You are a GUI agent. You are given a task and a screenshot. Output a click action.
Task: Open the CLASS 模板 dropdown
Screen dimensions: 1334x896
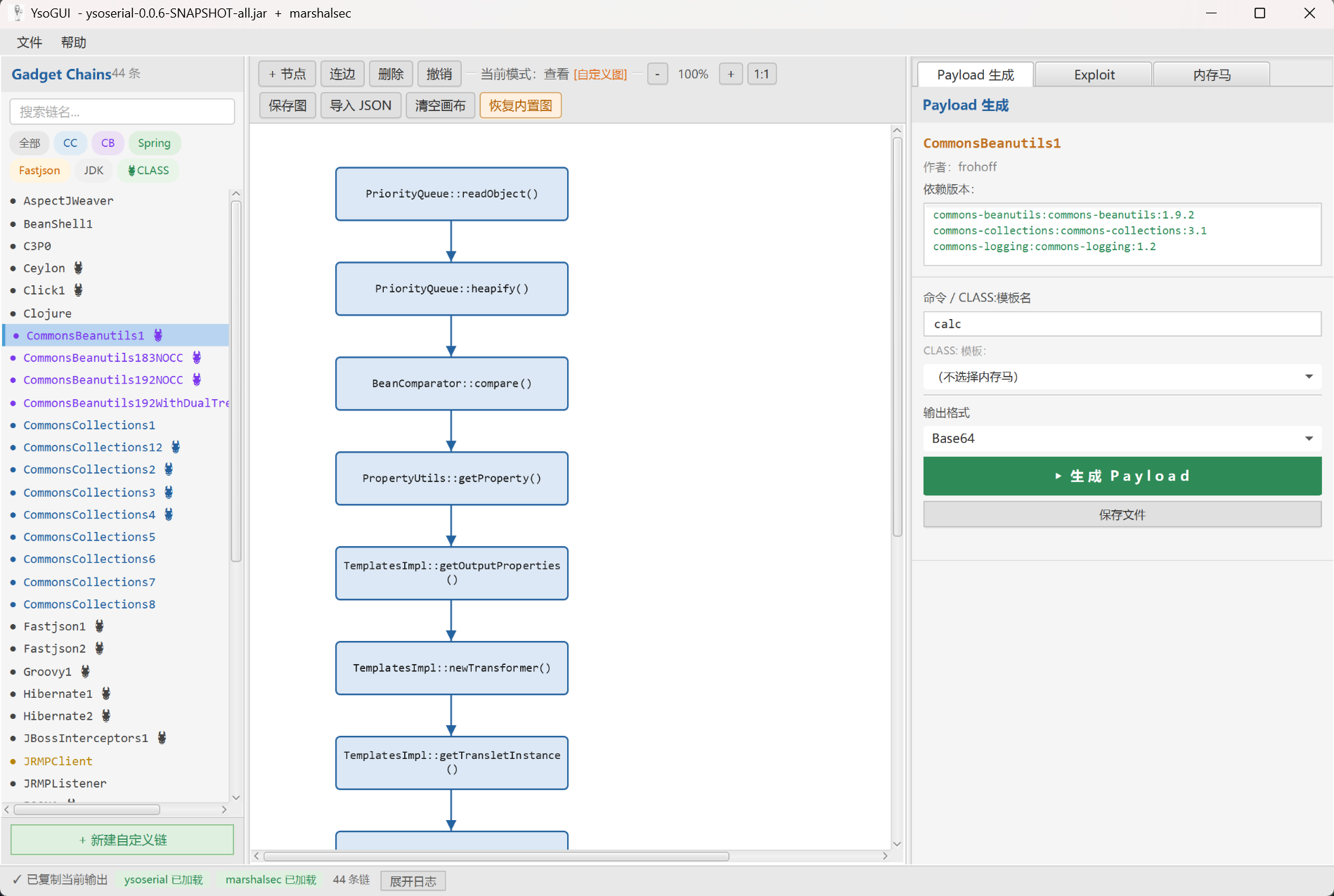tap(1122, 377)
